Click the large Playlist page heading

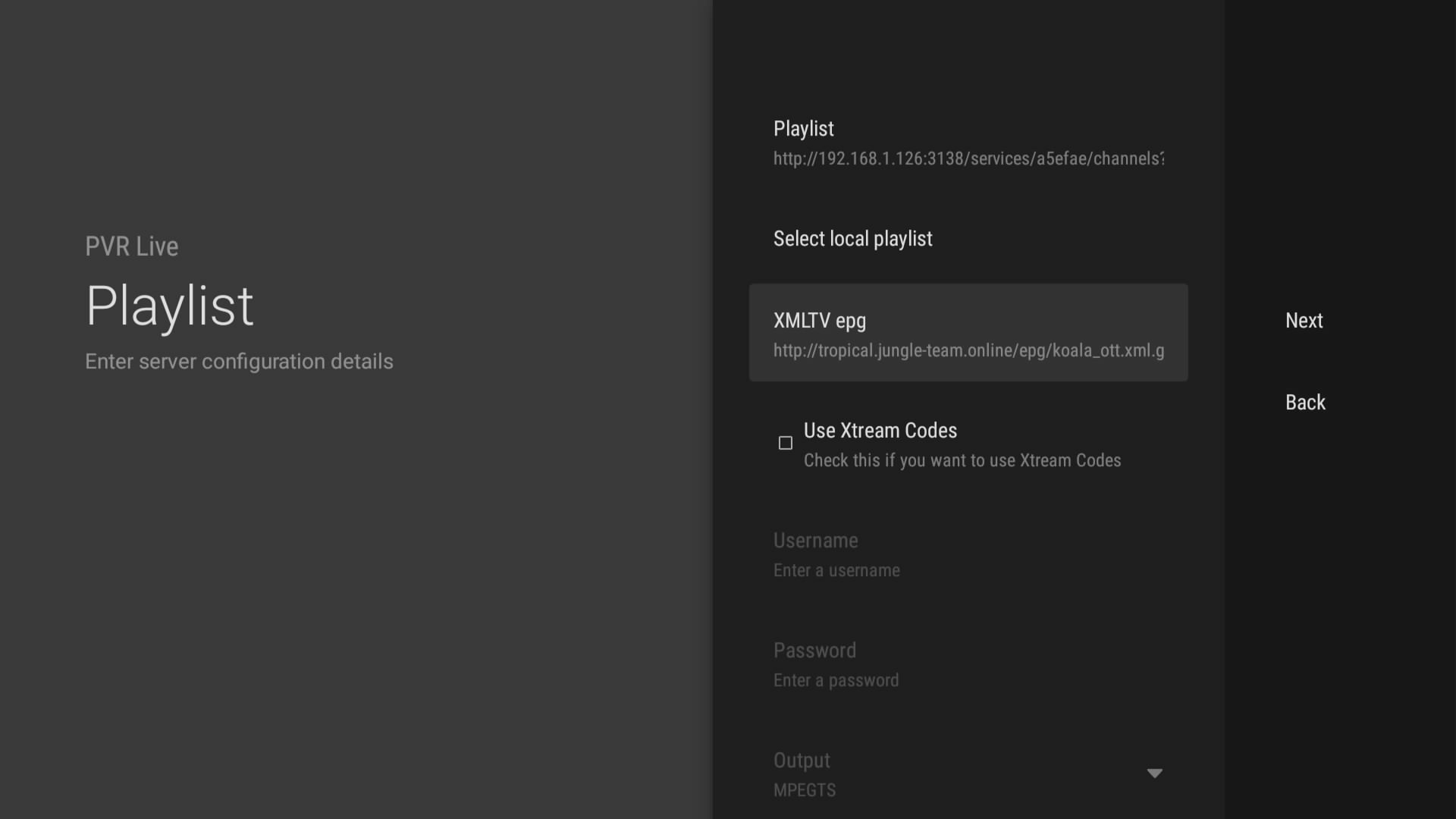(170, 306)
